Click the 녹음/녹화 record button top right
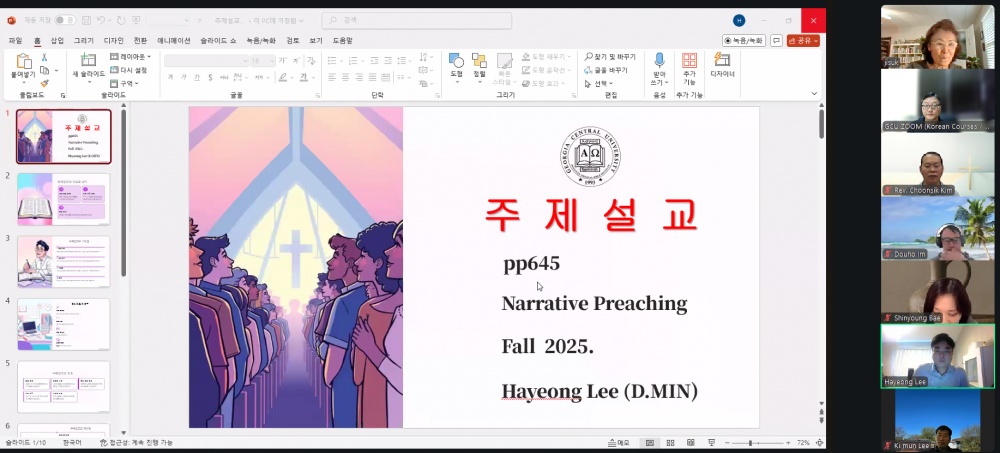The height and width of the screenshot is (453, 1000). coord(744,40)
